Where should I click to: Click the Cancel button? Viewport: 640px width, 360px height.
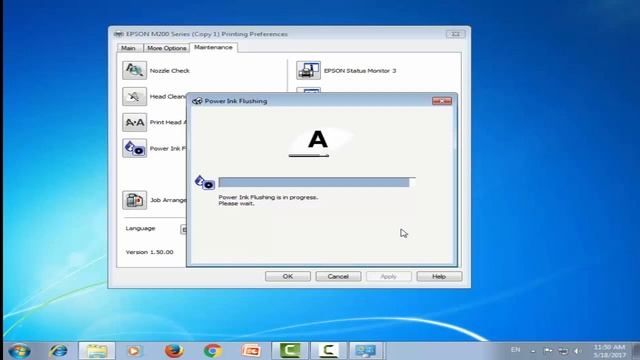click(338, 276)
